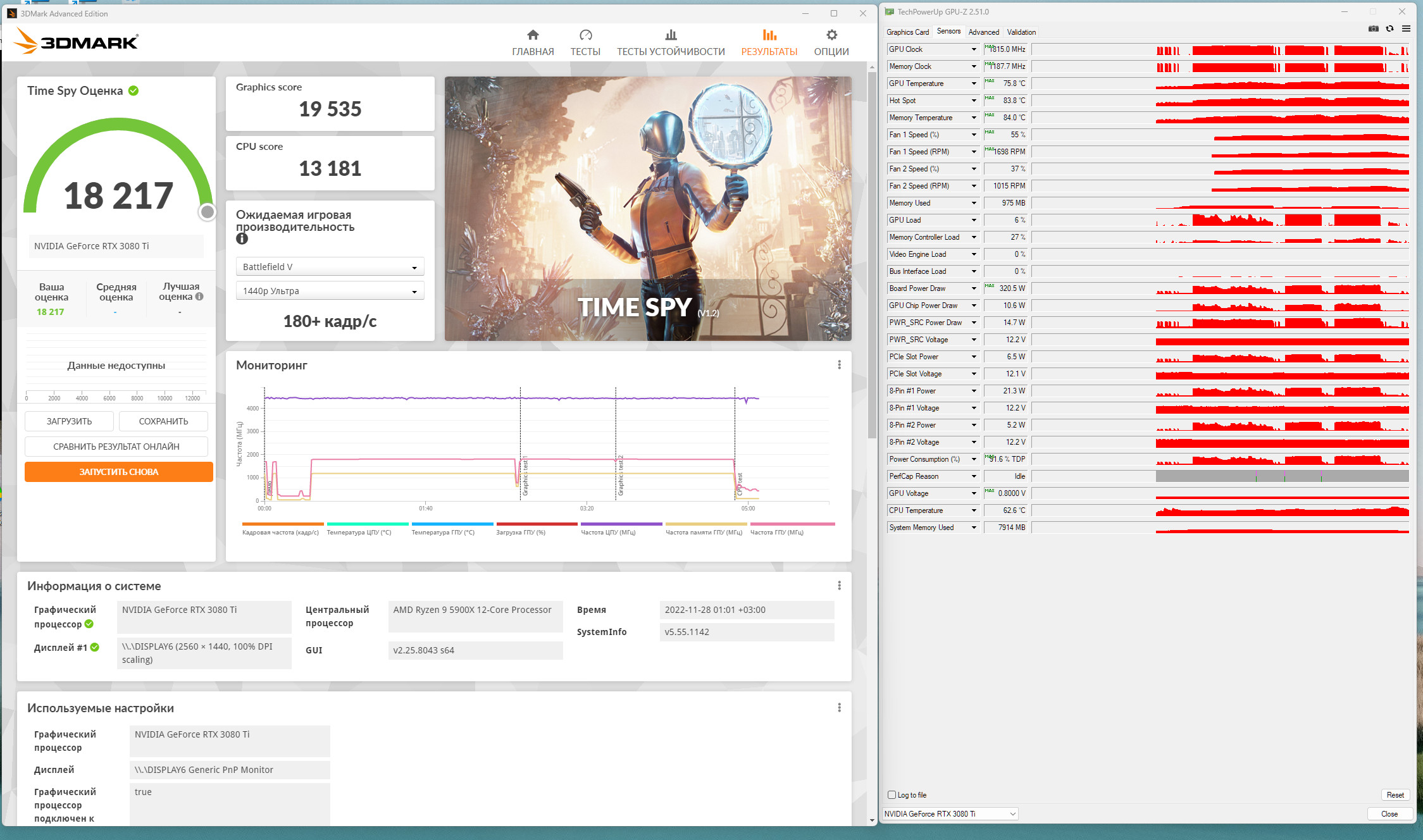
Task: Click the info icon beside expected game performance
Action: tap(242, 239)
